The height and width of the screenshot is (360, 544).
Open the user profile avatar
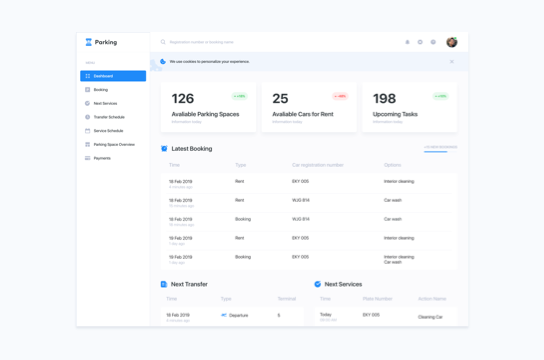452,42
